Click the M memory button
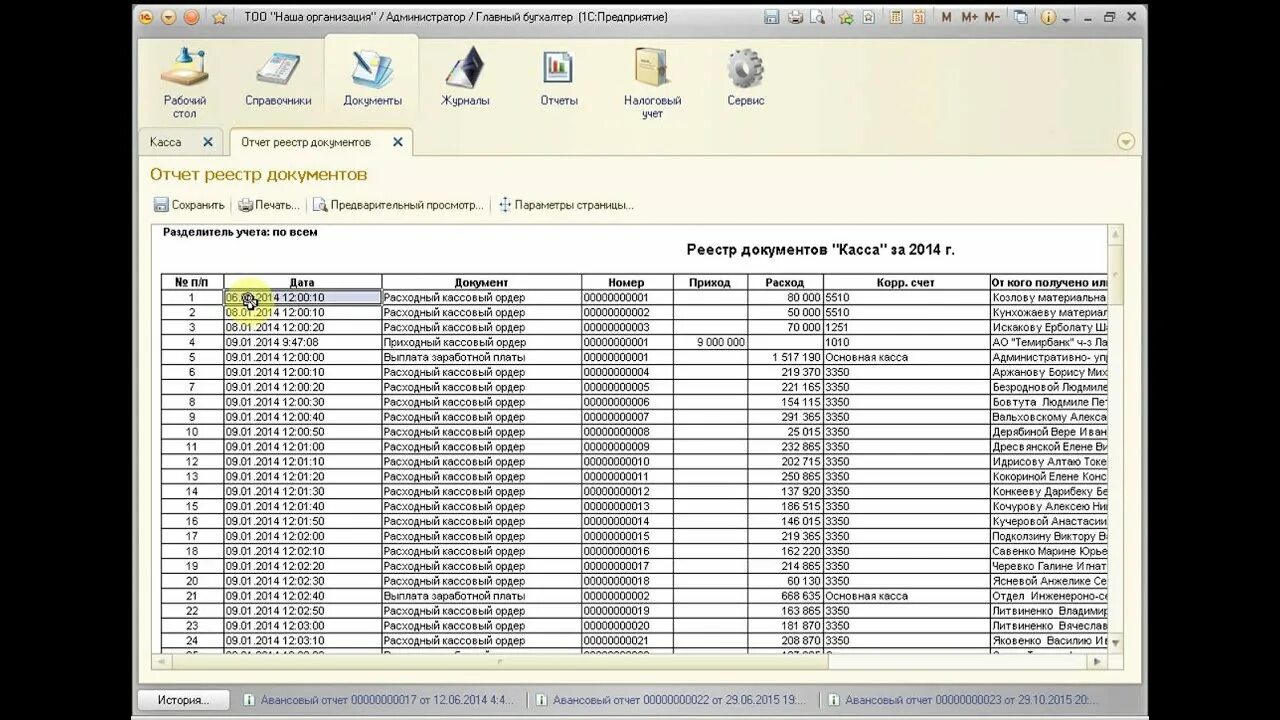The image size is (1280, 720). coord(946,17)
